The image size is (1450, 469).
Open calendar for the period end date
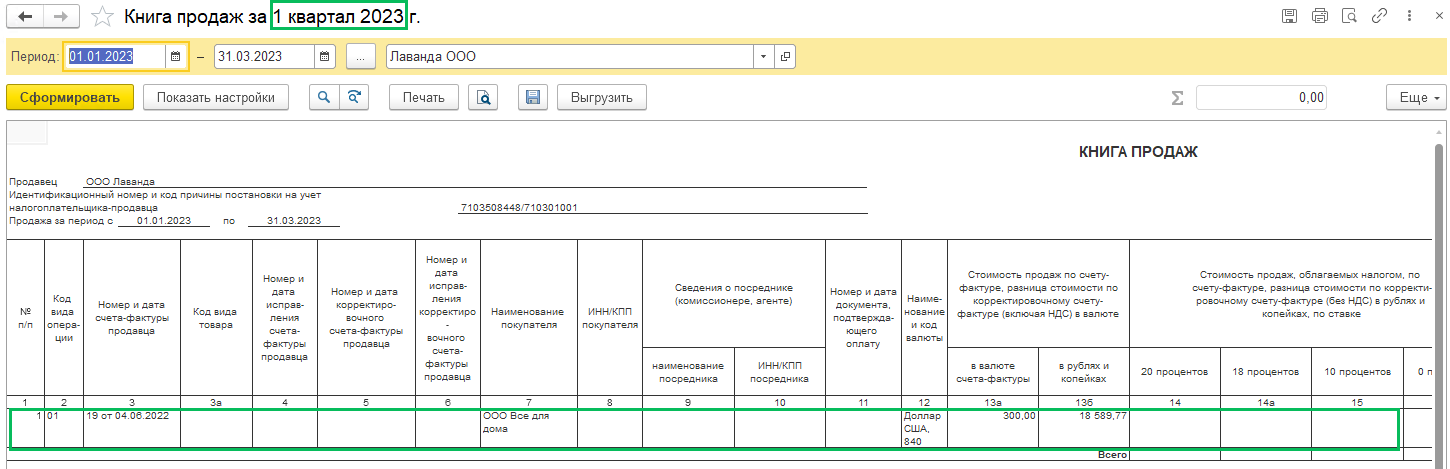[x=325, y=57]
